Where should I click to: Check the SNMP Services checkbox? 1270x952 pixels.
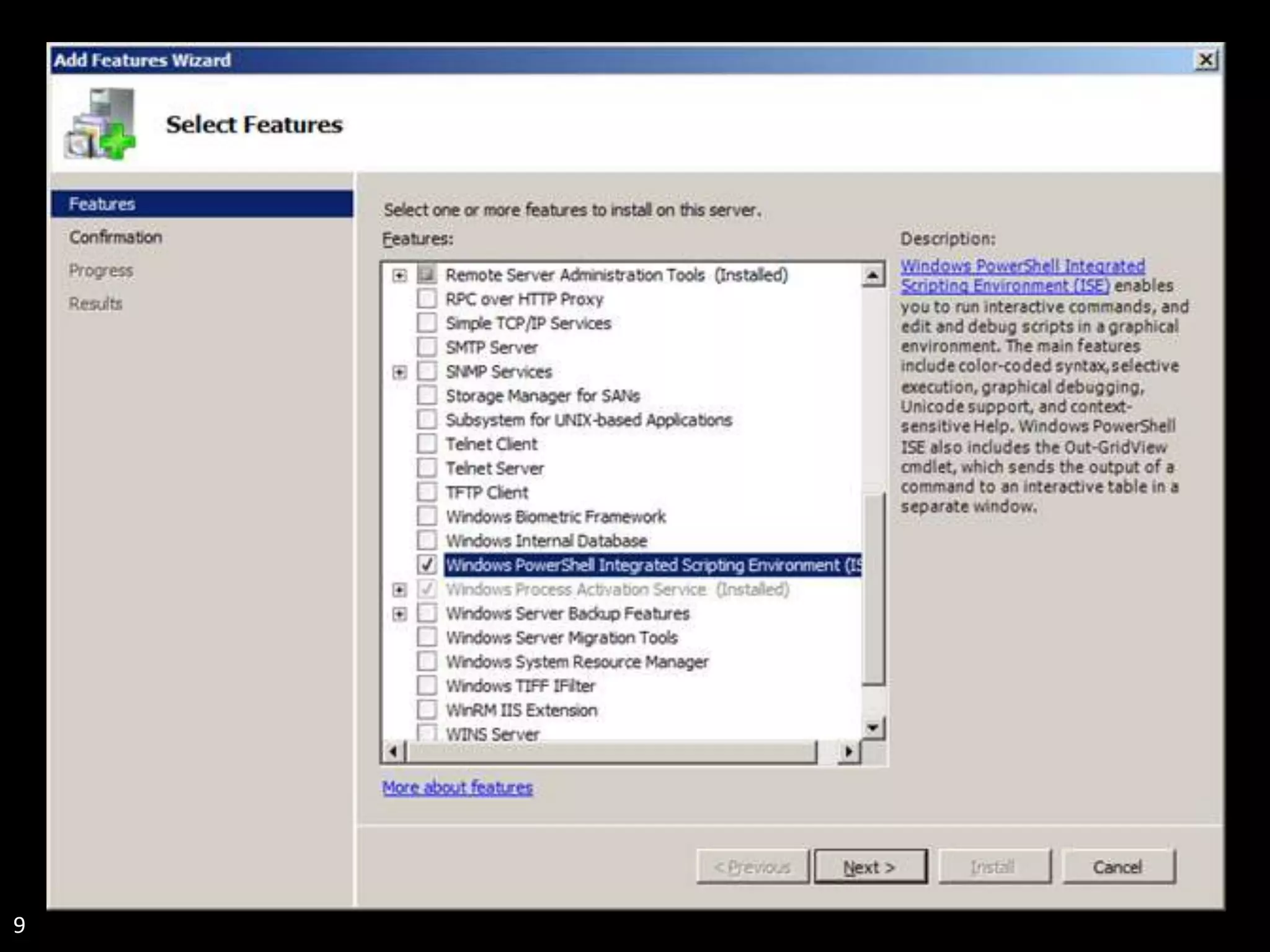click(427, 371)
